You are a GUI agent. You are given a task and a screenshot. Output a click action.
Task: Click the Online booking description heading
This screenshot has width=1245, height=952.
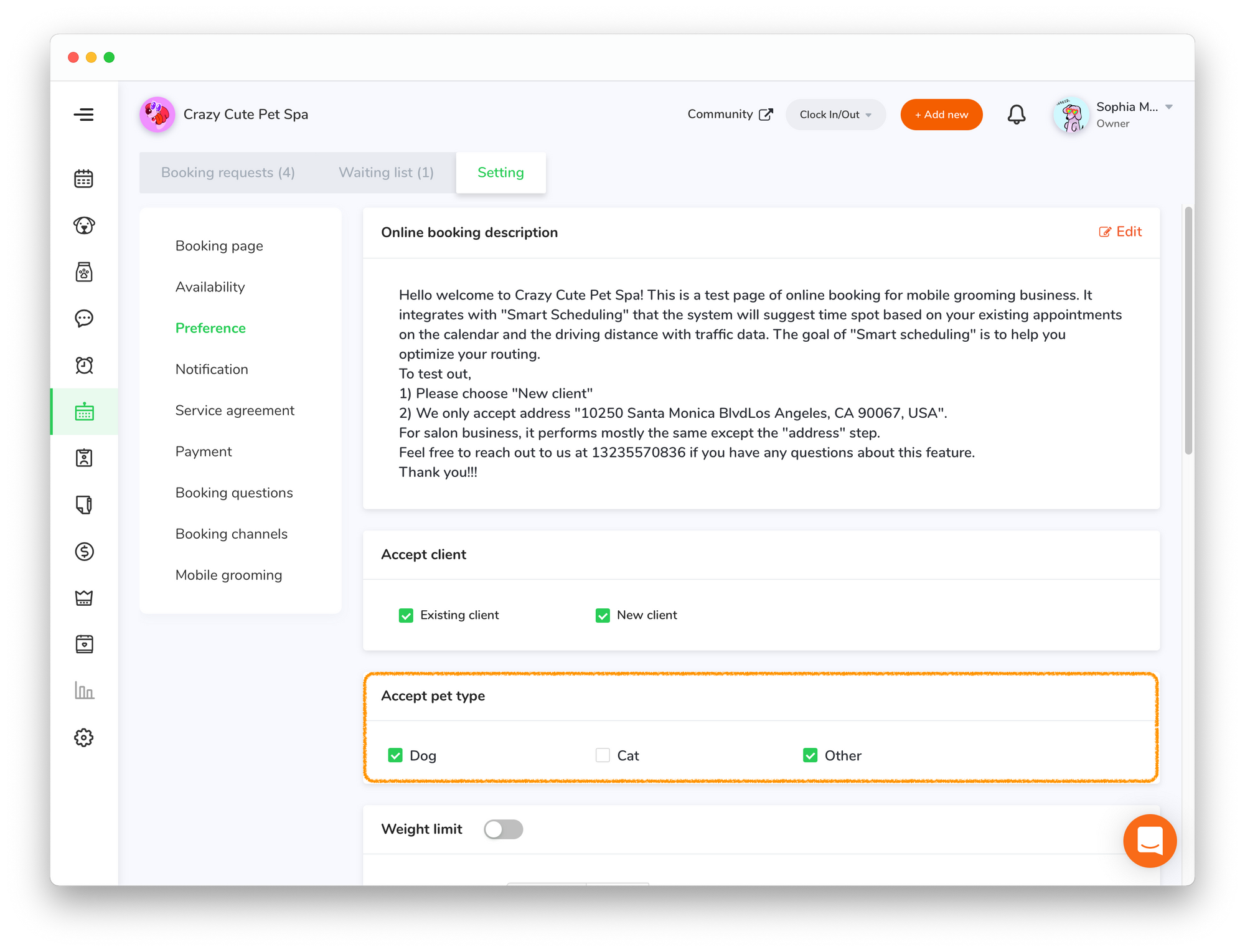(x=469, y=232)
